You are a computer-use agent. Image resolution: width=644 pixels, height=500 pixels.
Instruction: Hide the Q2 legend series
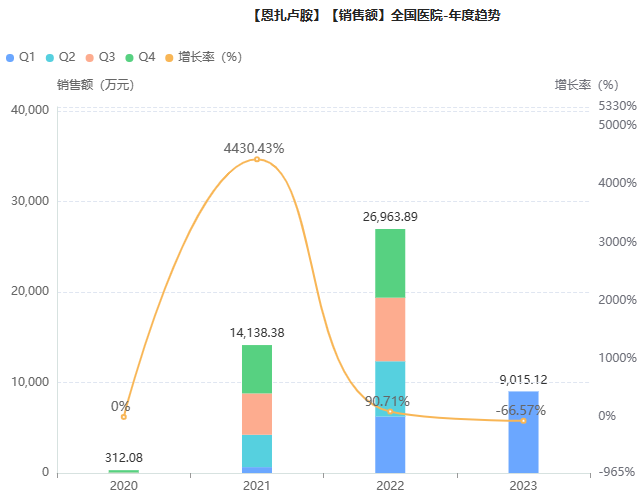click(60, 57)
